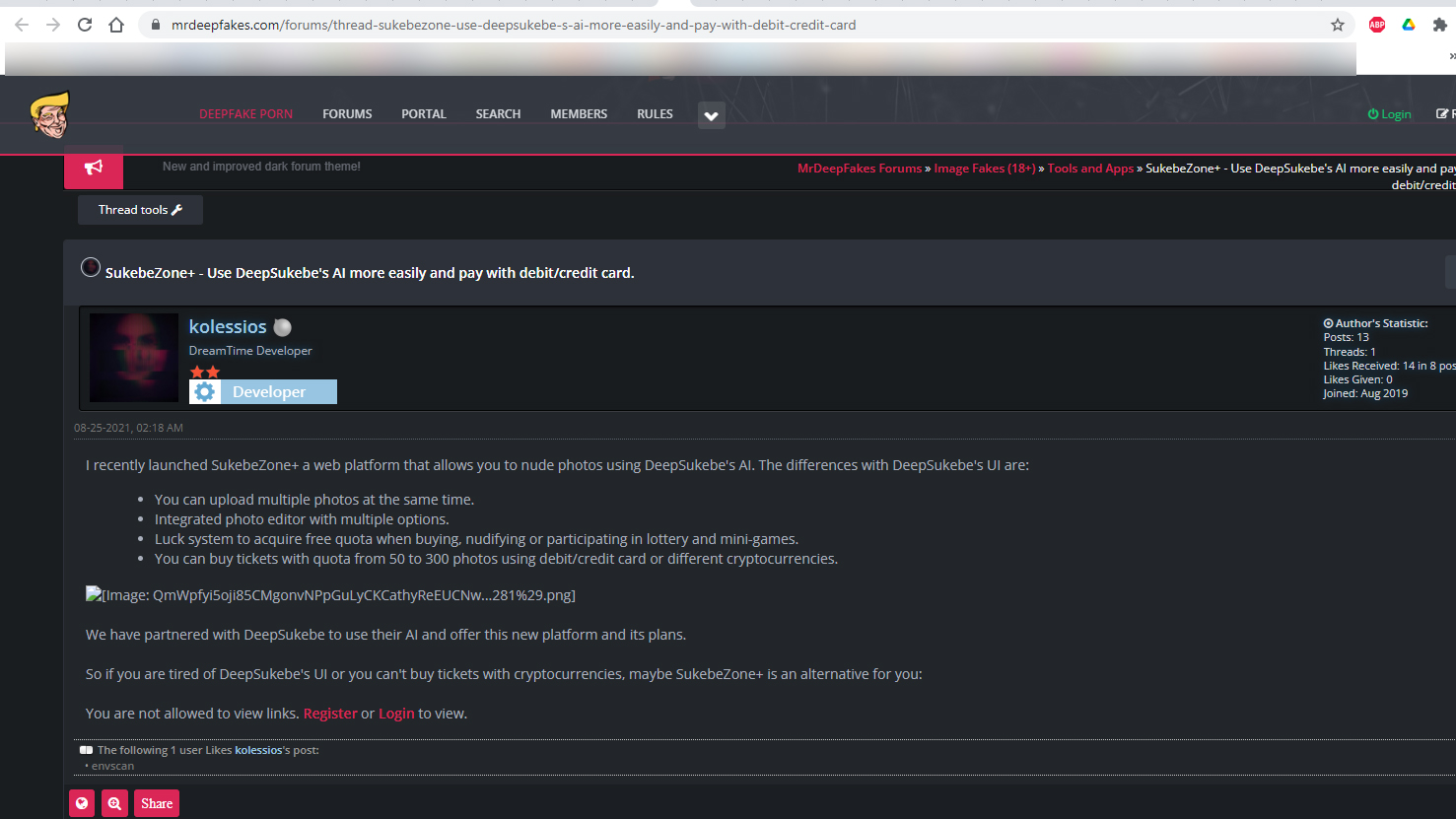Click the 'Integrated photo editor with multiple options' bullet
Viewport: 1456px width, 819px height.
pyautogui.click(x=302, y=519)
